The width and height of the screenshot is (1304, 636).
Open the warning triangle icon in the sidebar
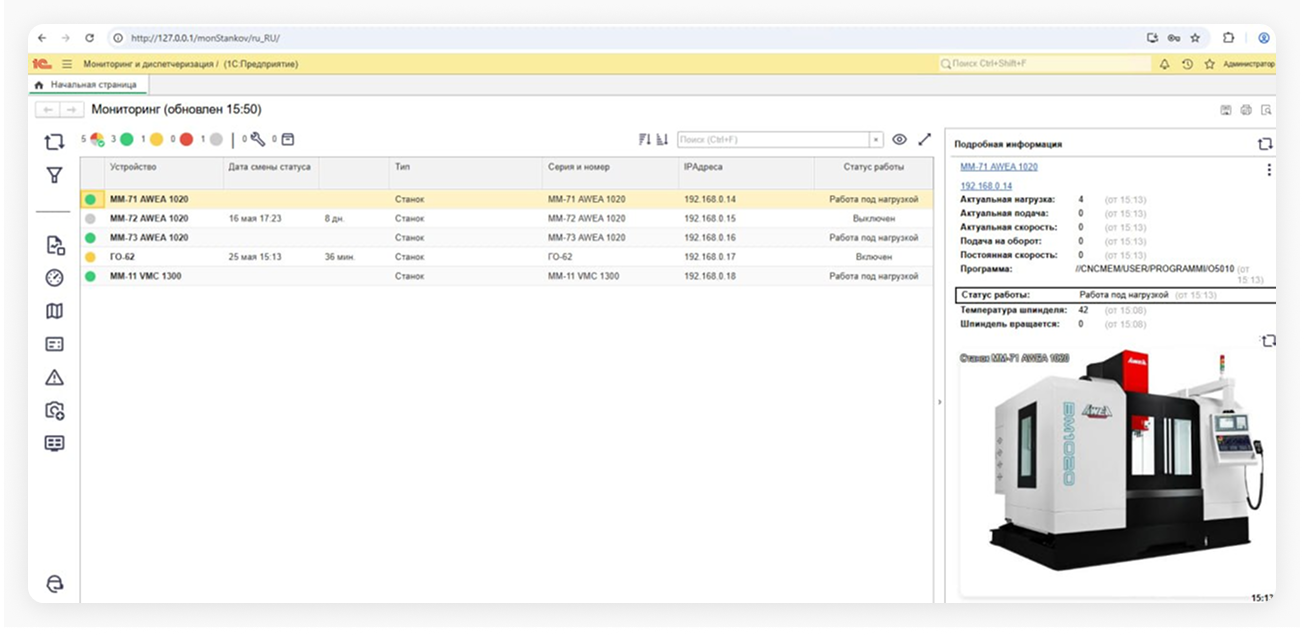click(55, 377)
